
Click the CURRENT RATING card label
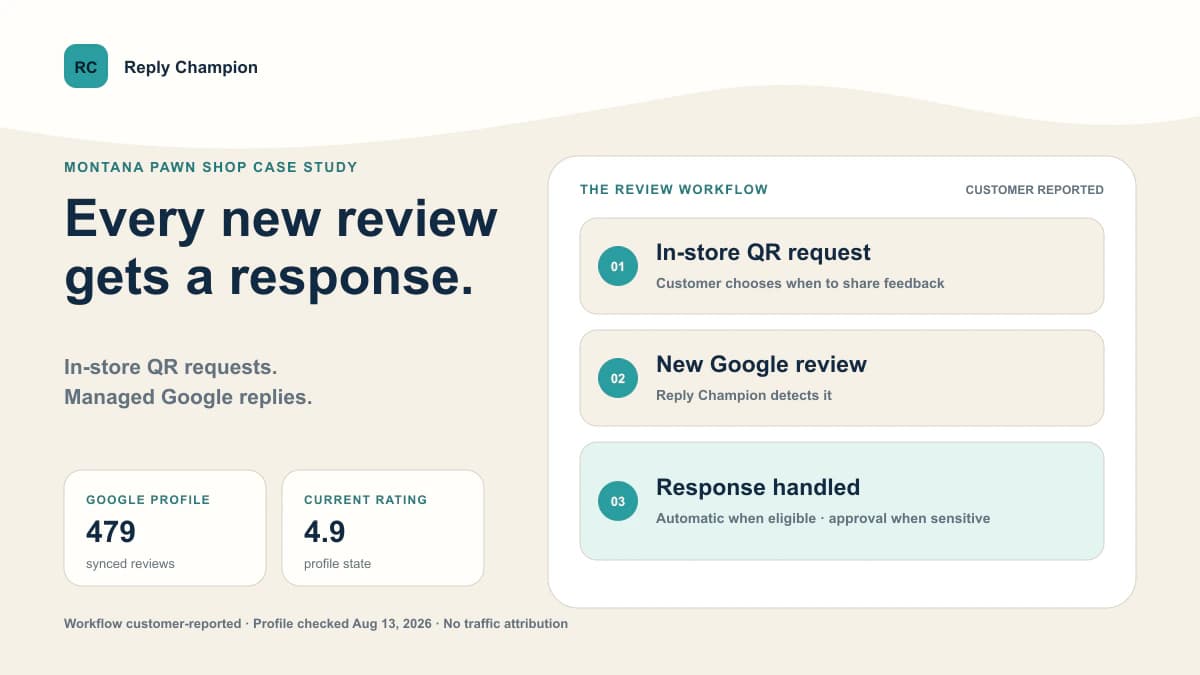[x=365, y=499]
